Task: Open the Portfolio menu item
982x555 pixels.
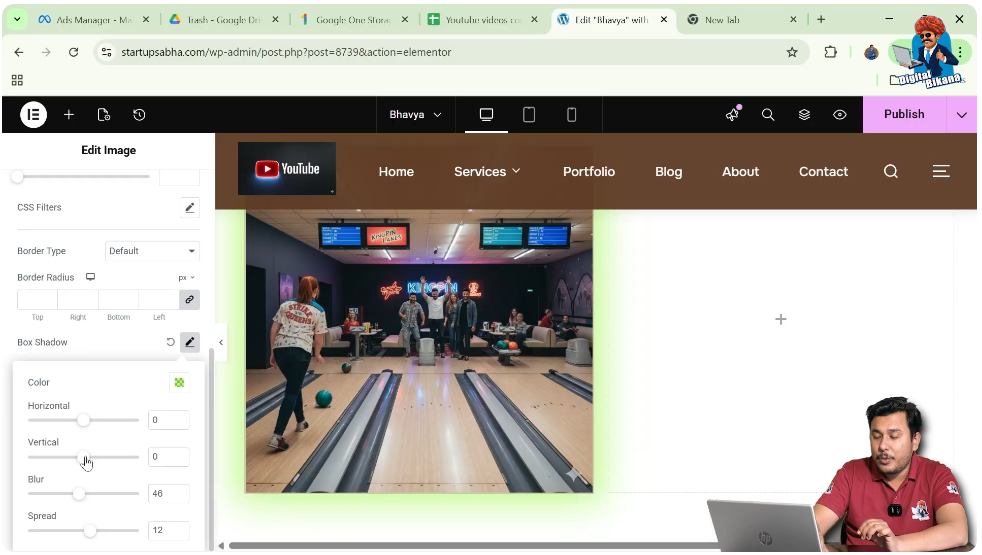Action: point(588,172)
